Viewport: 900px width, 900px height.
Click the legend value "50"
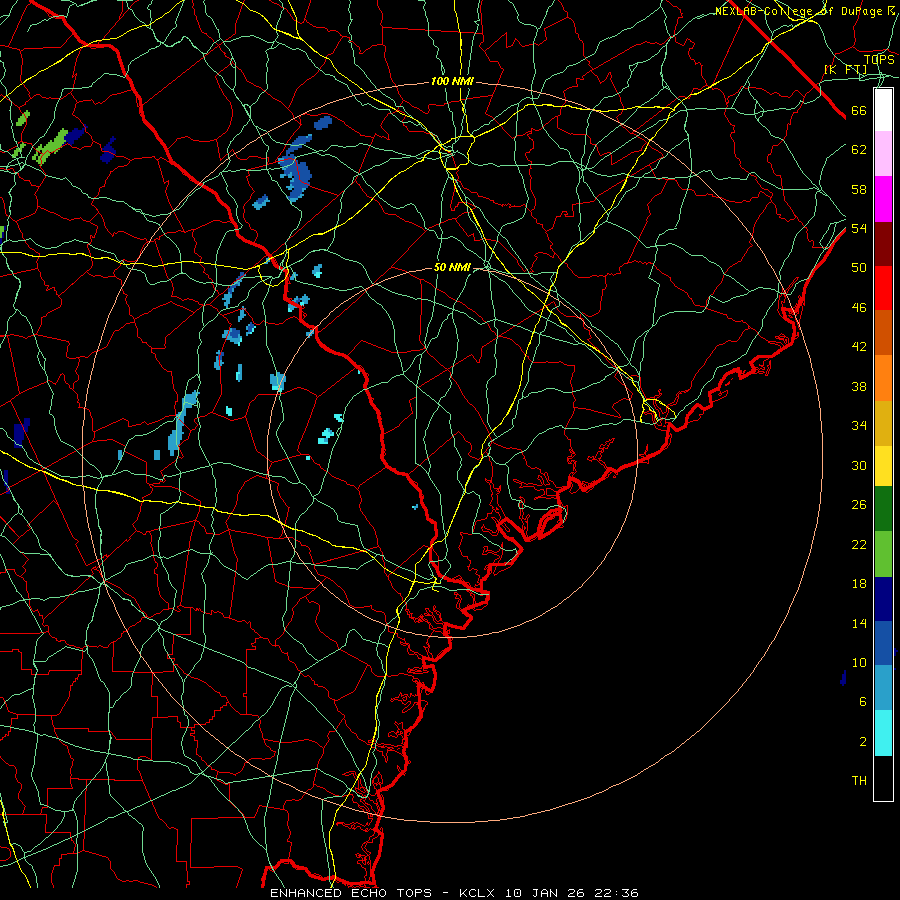click(x=859, y=268)
